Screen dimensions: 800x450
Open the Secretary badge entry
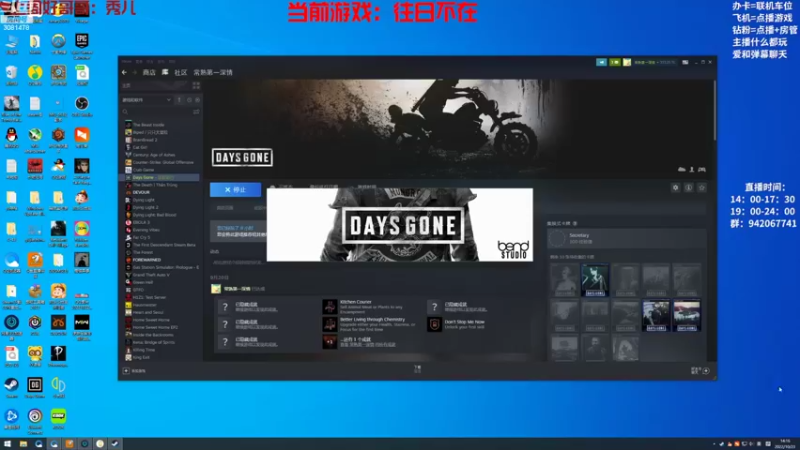[627, 238]
